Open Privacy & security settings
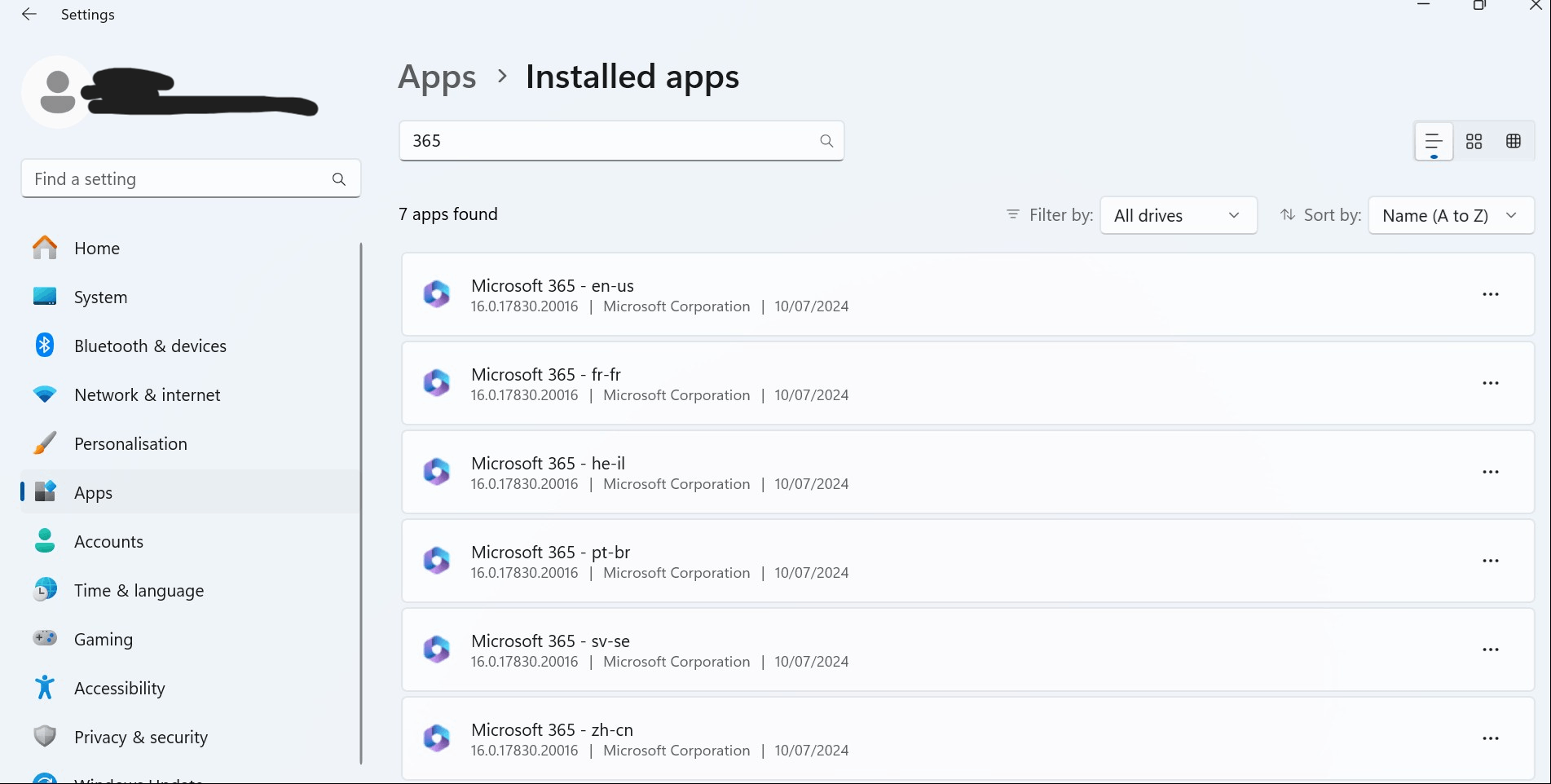This screenshot has height=784, width=1551. click(191, 737)
